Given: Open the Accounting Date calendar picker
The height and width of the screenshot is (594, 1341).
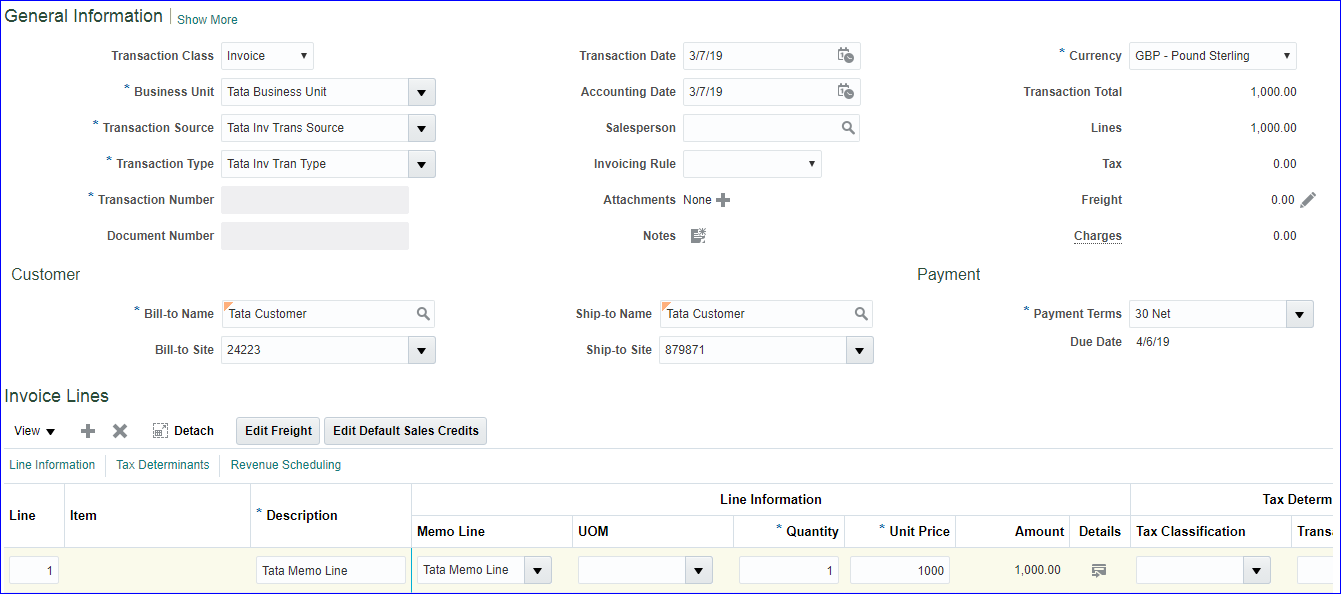Looking at the screenshot, I should coord(845,92).
